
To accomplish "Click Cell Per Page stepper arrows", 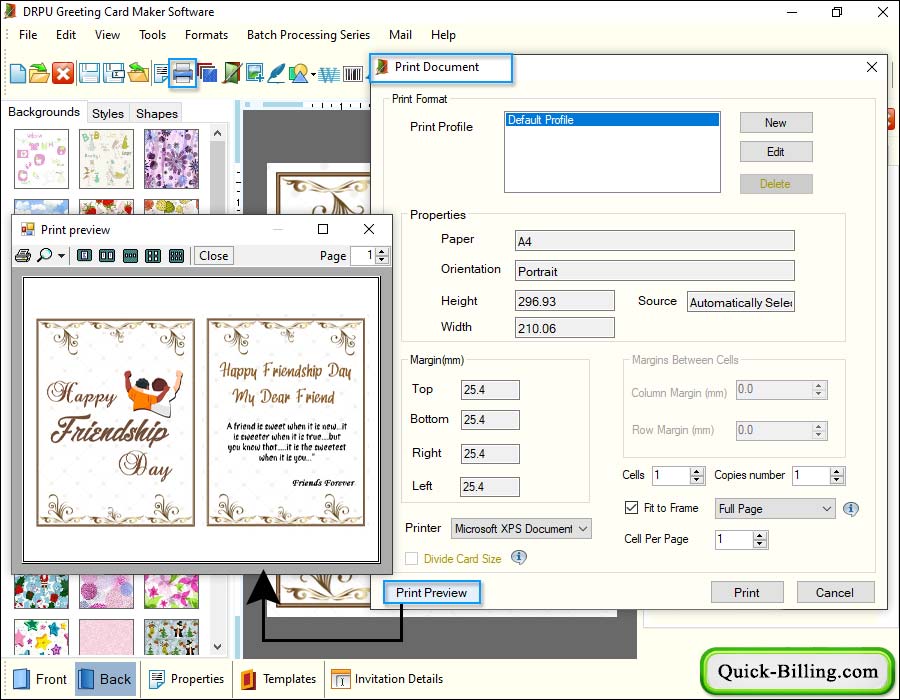I will click(760, 539).
